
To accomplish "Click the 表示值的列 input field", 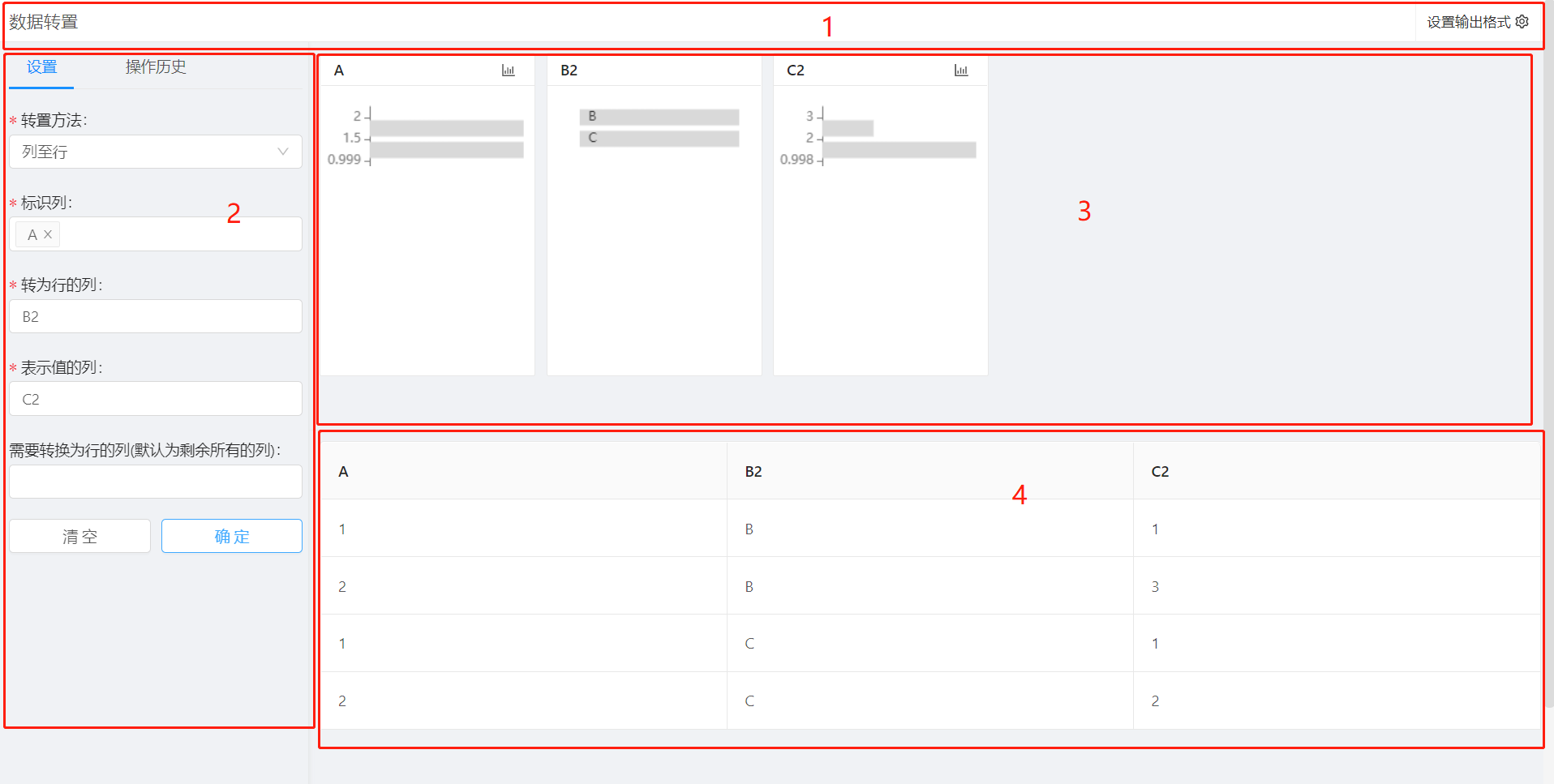I will coord(155,399).
